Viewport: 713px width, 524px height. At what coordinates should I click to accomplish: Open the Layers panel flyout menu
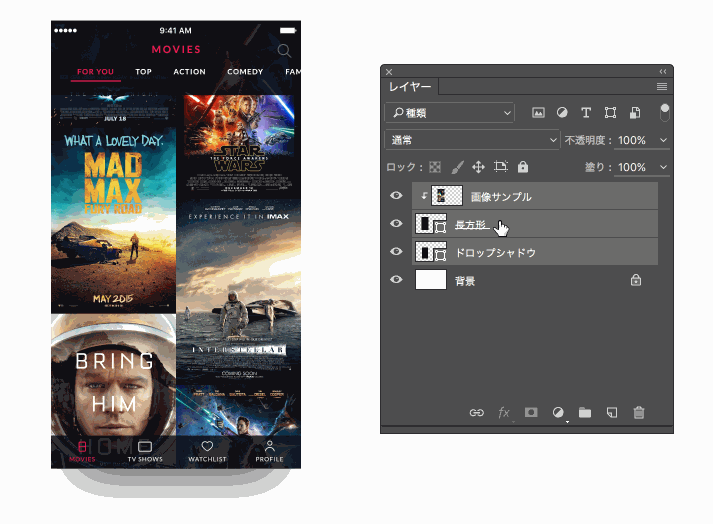[x=662, y=86]
